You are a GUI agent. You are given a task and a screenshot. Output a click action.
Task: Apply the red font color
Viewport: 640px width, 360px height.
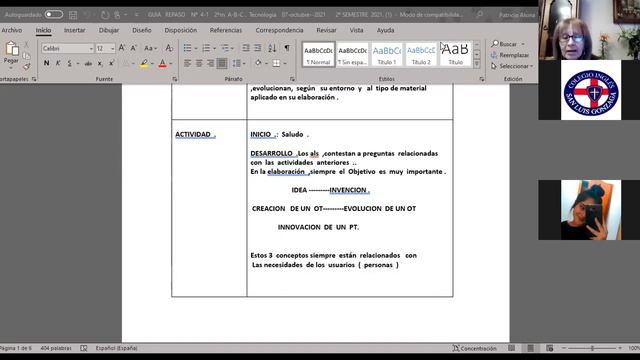pos(162,63)
